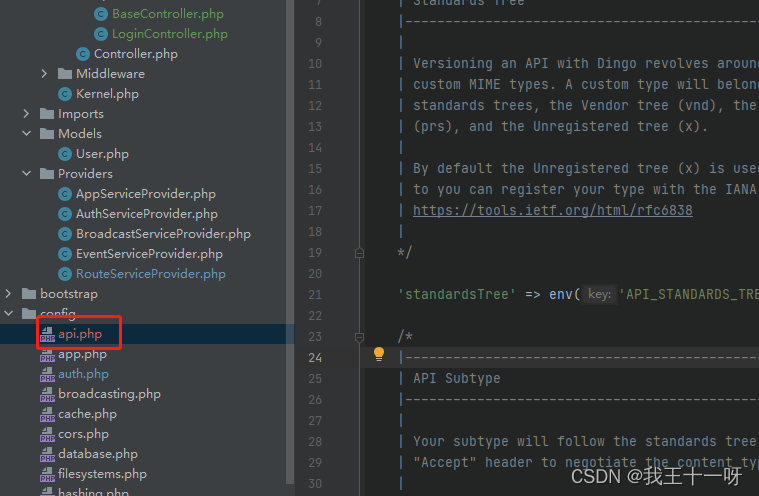
Task: Place cursor on 'API Subtype' comment text
Action: click(x=456, y=378)
